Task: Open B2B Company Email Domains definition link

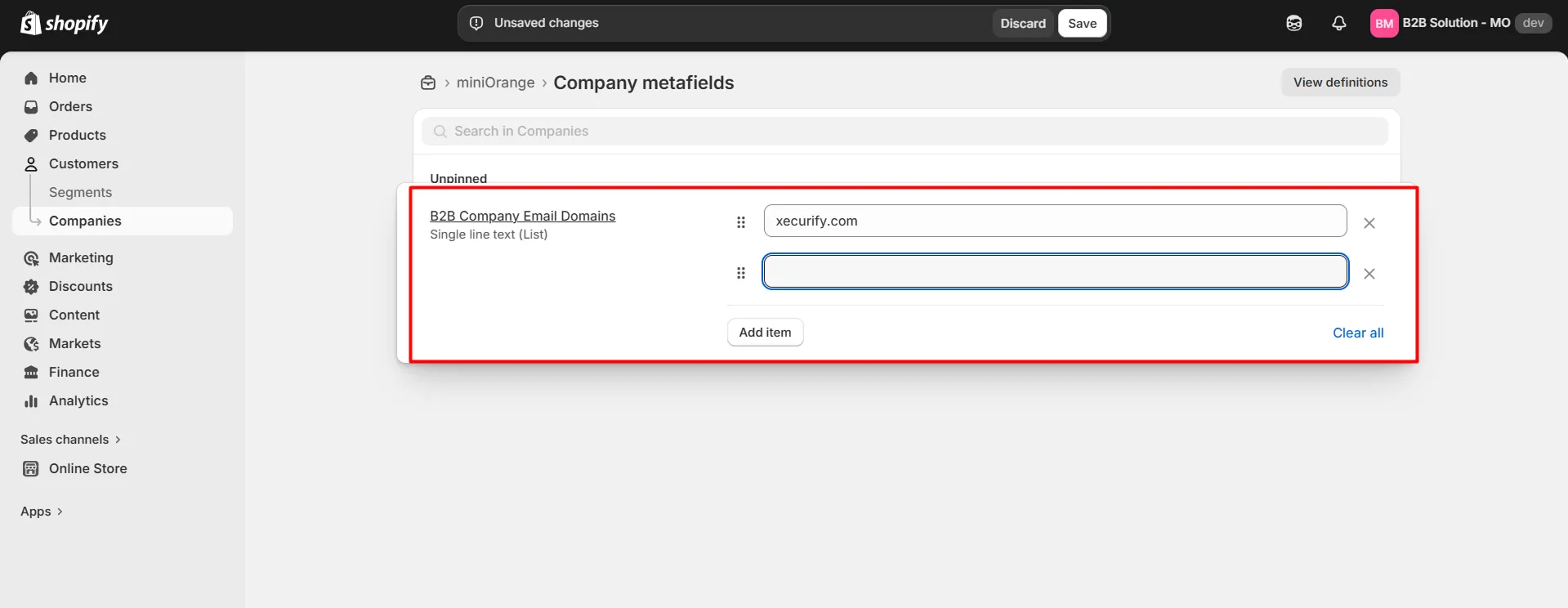Action: tap(523, 216)
